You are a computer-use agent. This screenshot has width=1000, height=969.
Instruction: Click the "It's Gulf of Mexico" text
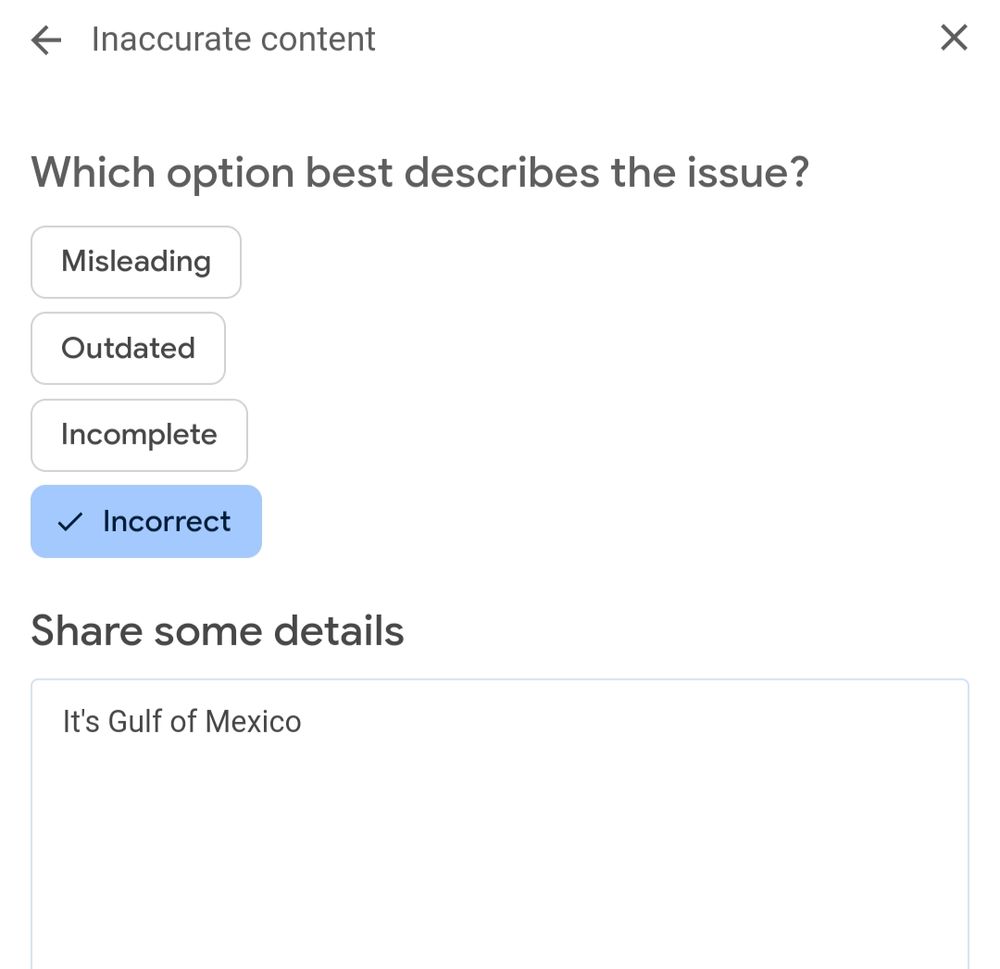181,721
